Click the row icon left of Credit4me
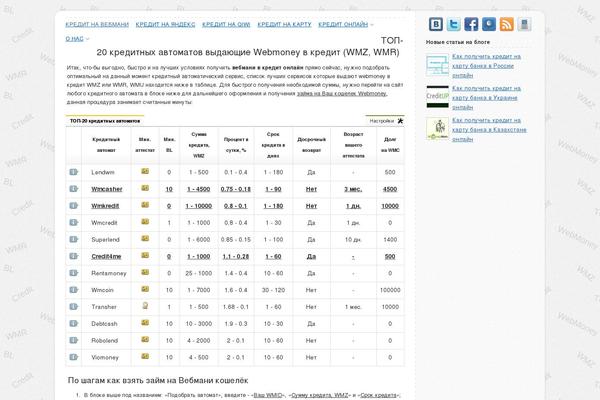This screenshot has height=400, width=600. pyautogui.click(x=73, y=256)
